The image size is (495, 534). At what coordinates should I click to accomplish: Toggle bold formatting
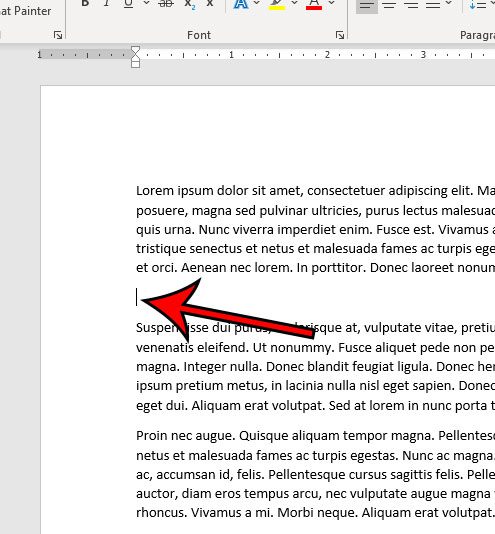[85, 3]
